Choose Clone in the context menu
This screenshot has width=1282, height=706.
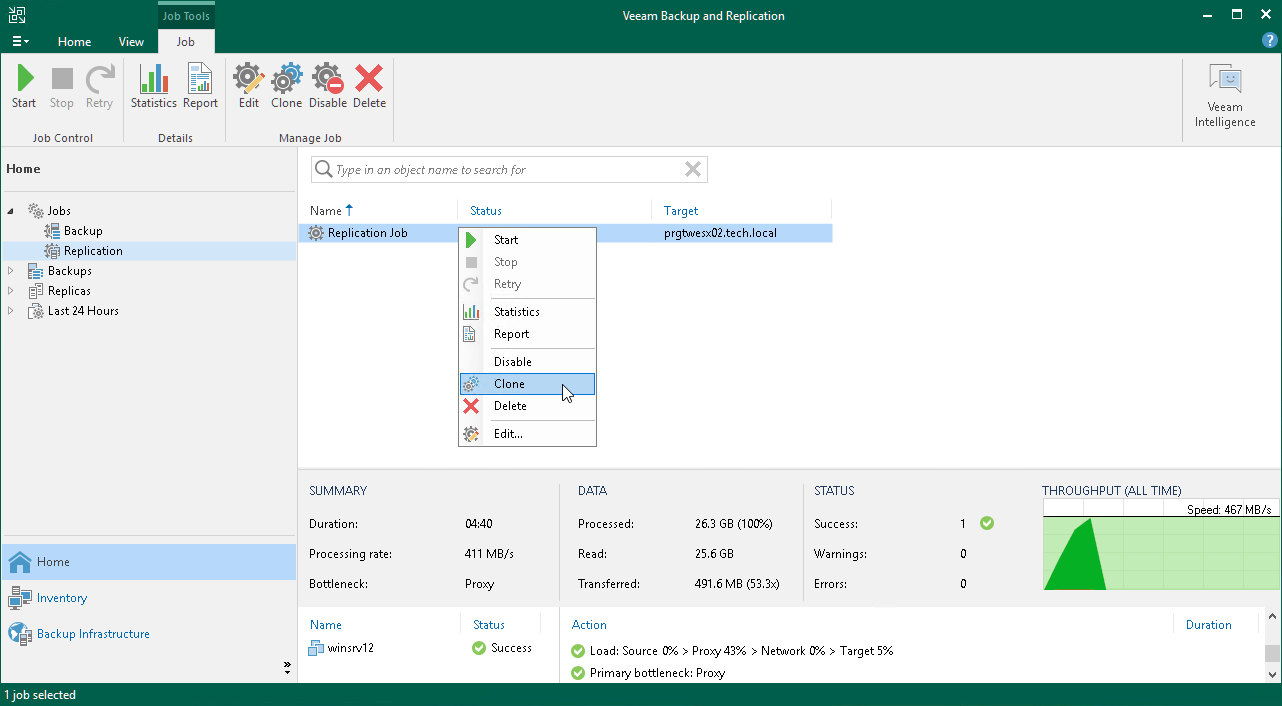pos(527,384)
